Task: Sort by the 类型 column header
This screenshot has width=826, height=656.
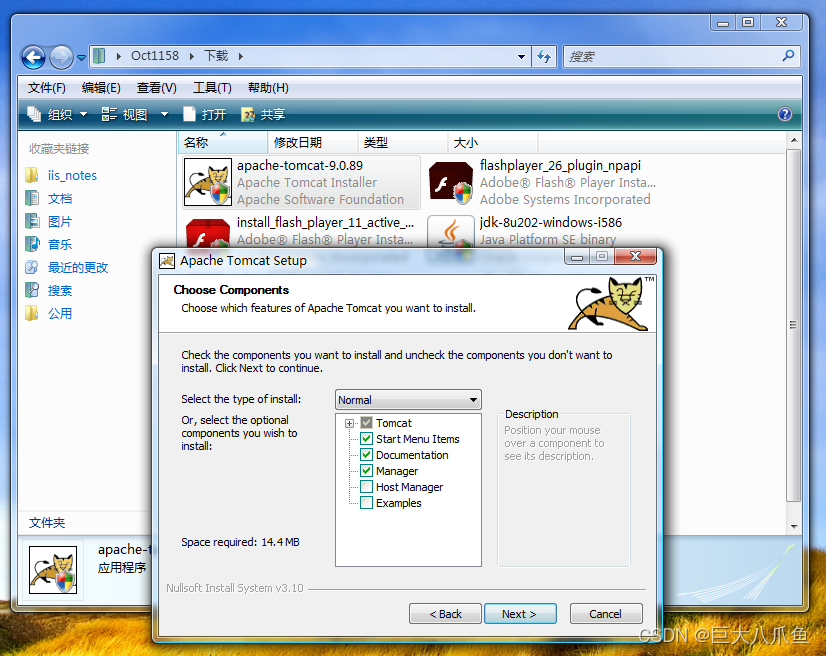Action: tap(402, 143)
